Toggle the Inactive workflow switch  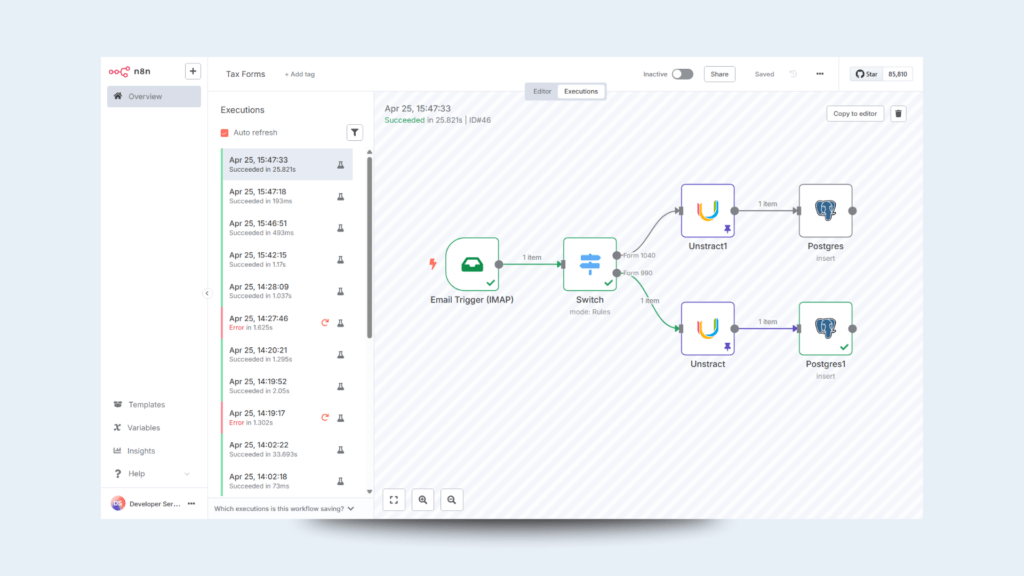(682, 74)
